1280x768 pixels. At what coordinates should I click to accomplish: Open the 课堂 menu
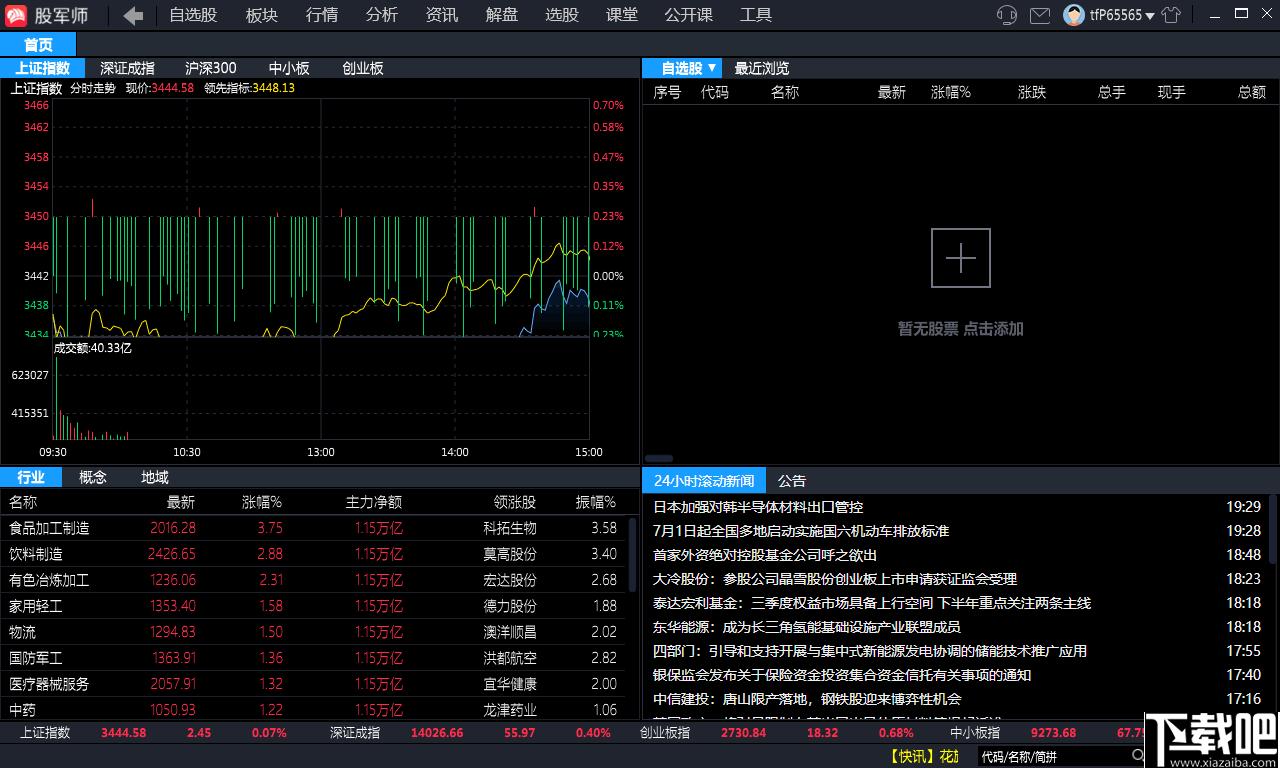pyautogui.click(x=621, y=15)
